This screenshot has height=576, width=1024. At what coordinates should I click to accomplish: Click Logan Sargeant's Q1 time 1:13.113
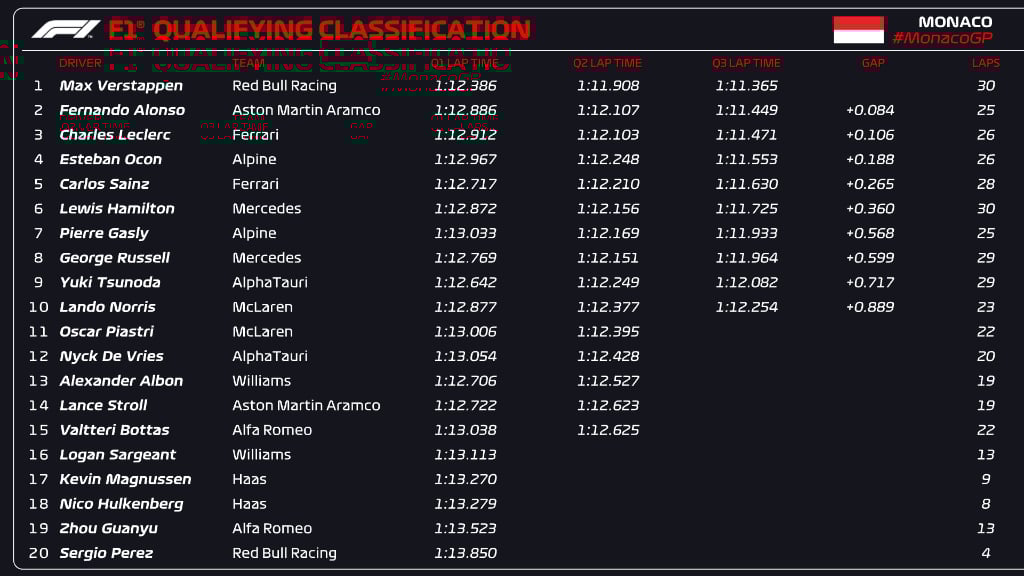(466, 455)
